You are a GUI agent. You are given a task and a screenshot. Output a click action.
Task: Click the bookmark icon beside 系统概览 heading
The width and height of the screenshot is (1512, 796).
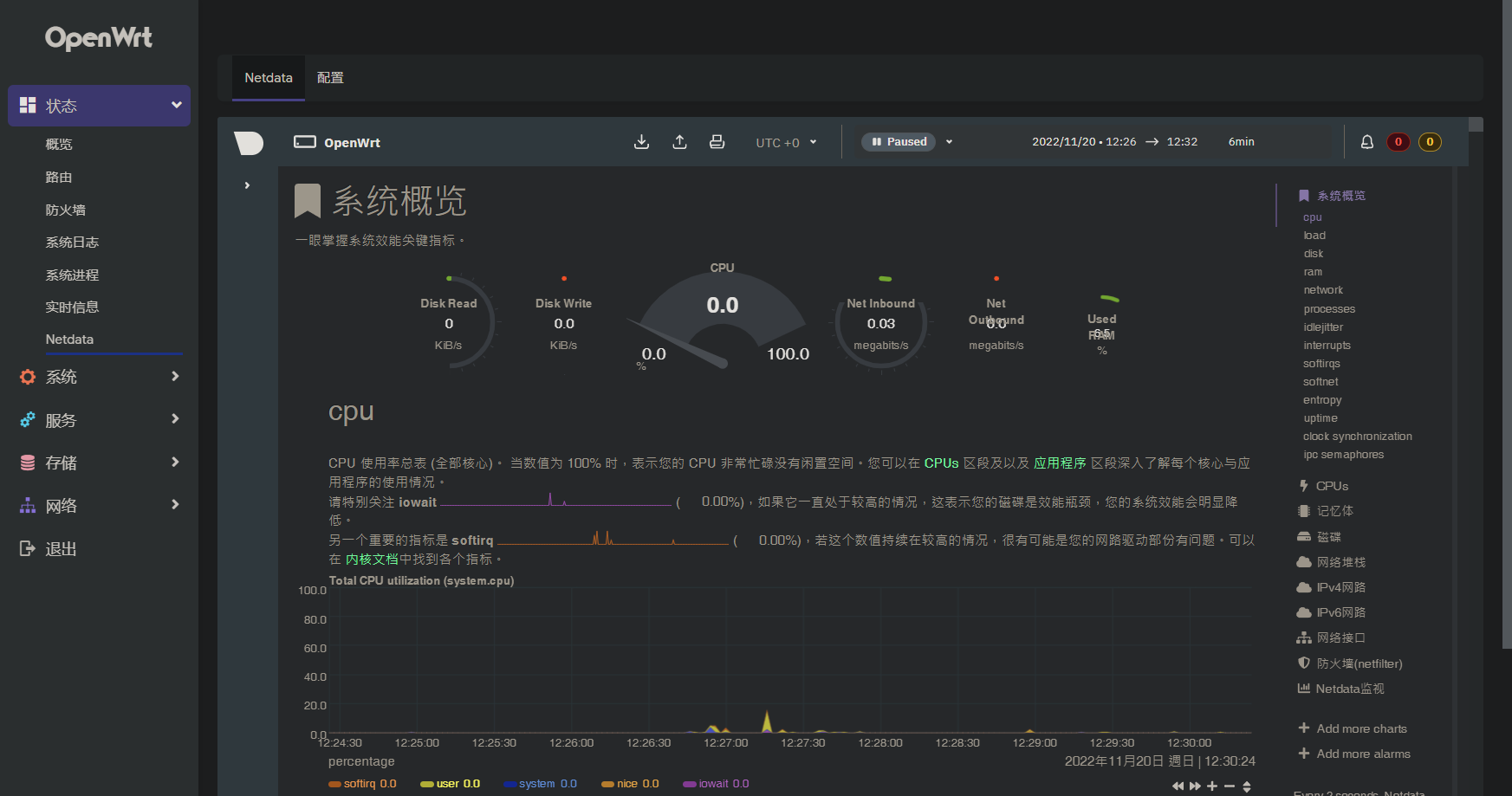308,201
